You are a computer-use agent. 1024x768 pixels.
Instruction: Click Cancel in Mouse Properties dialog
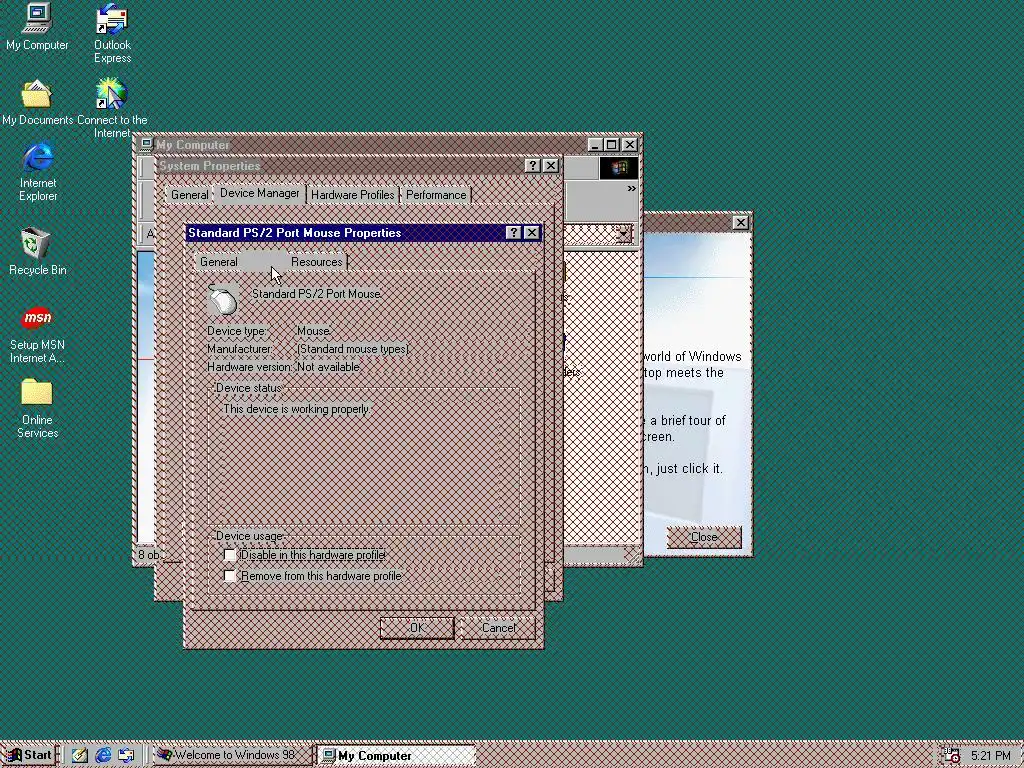(x=499, y=628)
